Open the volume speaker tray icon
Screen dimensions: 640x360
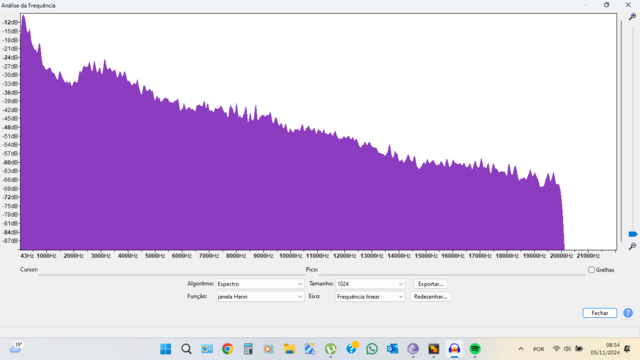click(567, 349)
